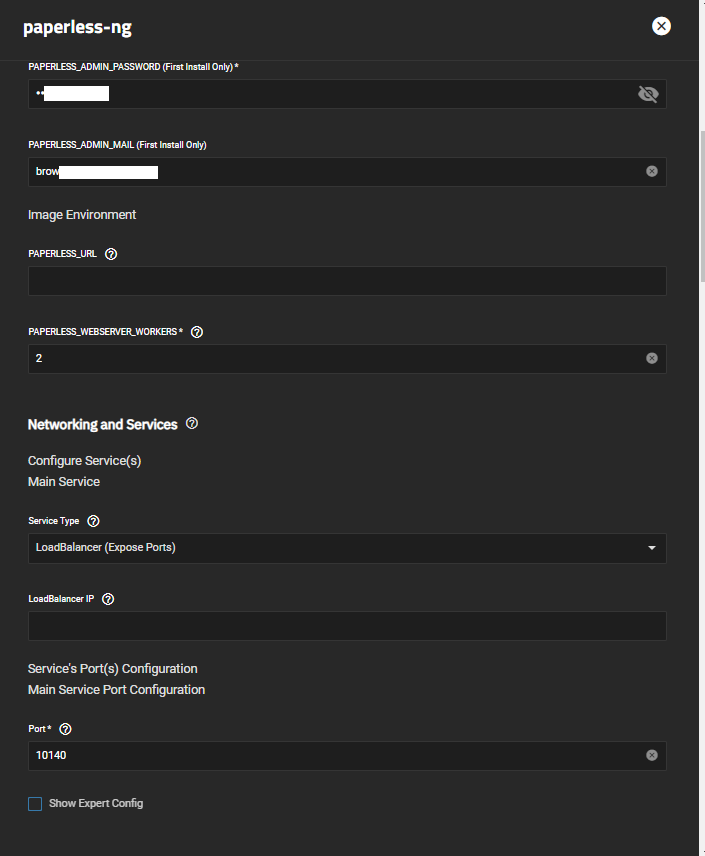Open help for Port field
Viewport: 705px width, 856px height.
tap(65, 729)
